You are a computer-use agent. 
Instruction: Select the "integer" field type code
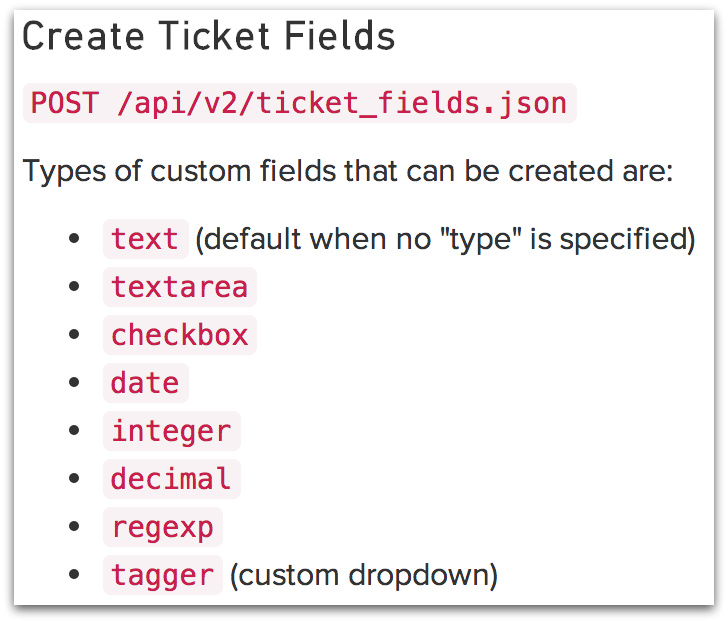(x=171, y=431)
